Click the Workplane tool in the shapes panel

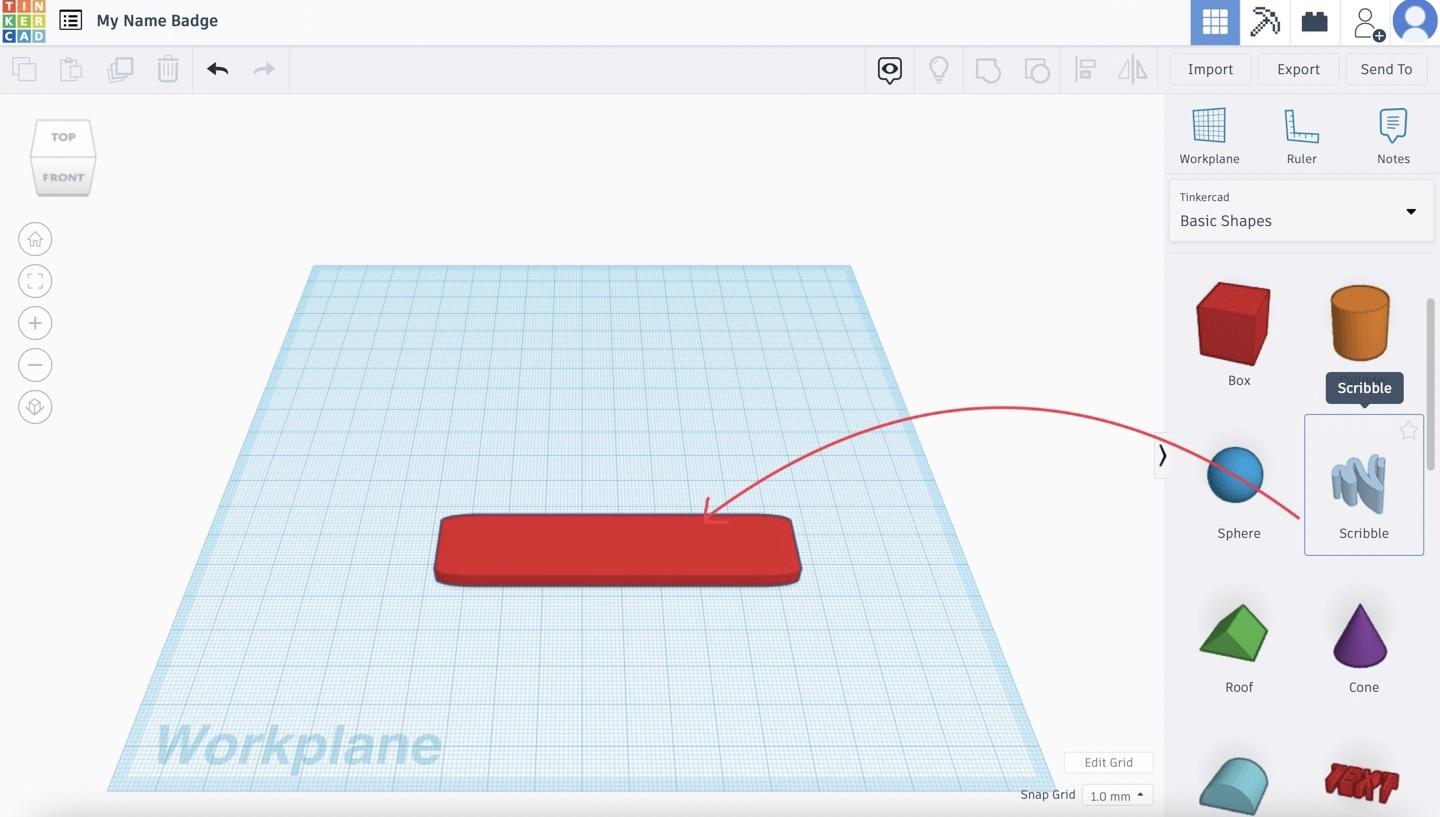tap(1209, 131)
